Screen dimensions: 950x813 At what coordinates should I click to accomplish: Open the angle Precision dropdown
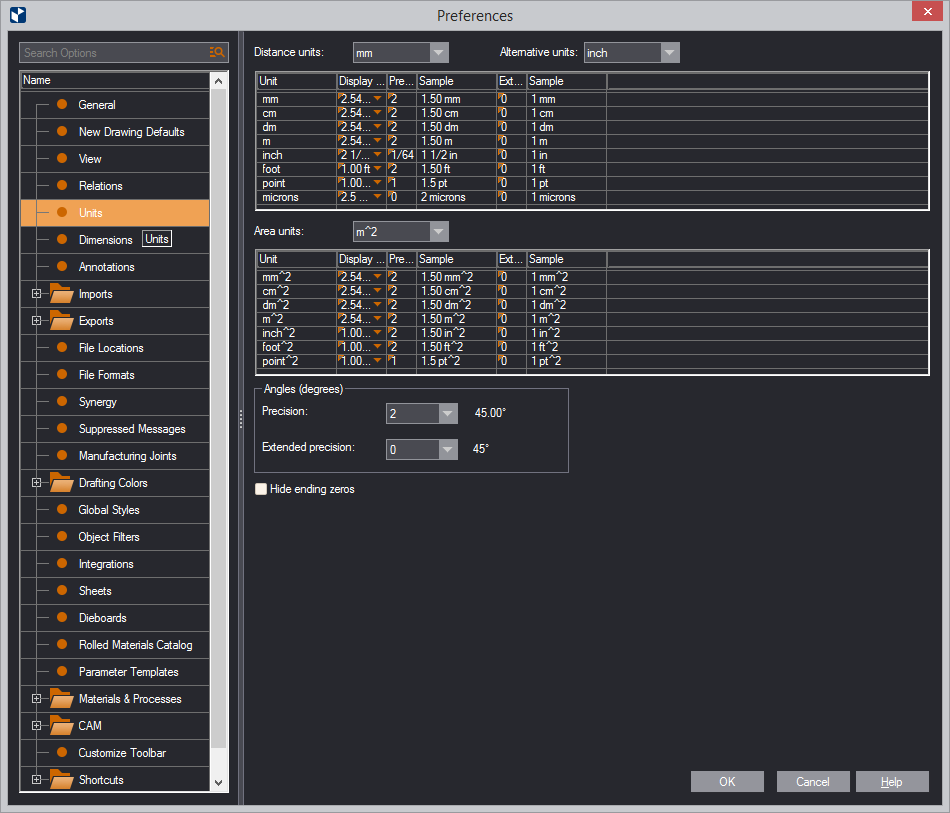tap(448, 413)
